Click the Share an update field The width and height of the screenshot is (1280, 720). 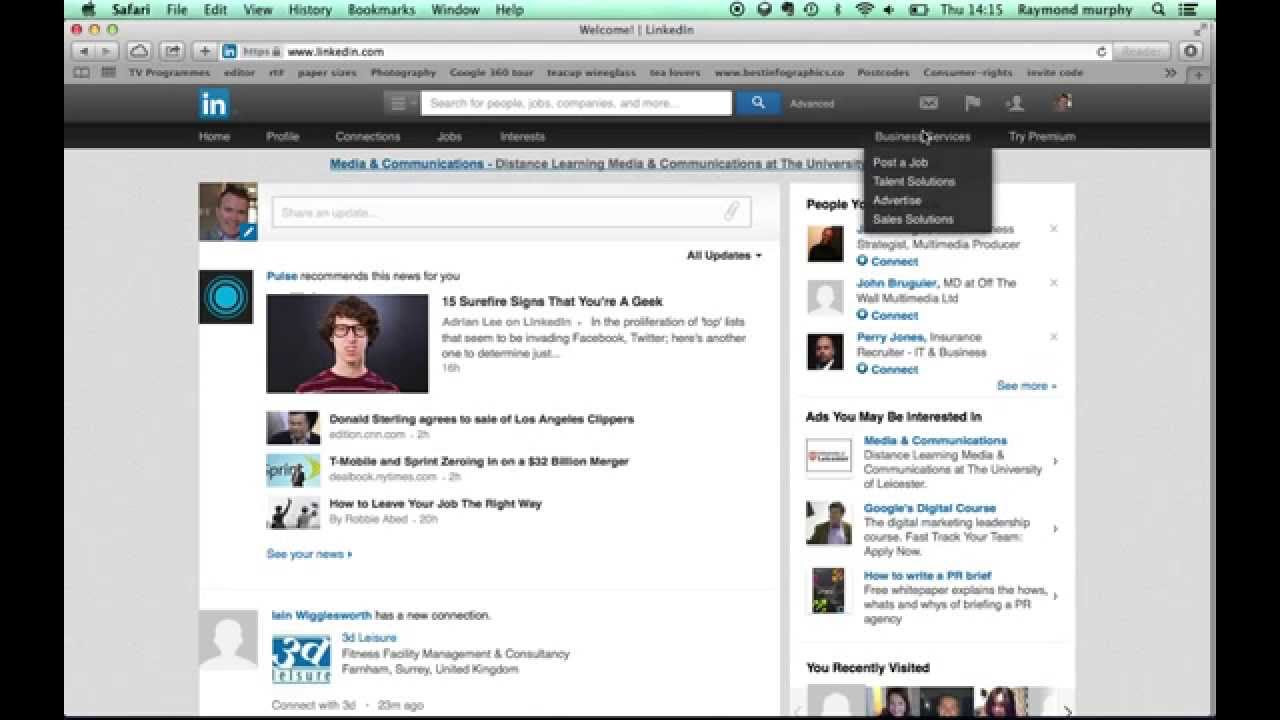pyautogui.click(x=511, y=212)
